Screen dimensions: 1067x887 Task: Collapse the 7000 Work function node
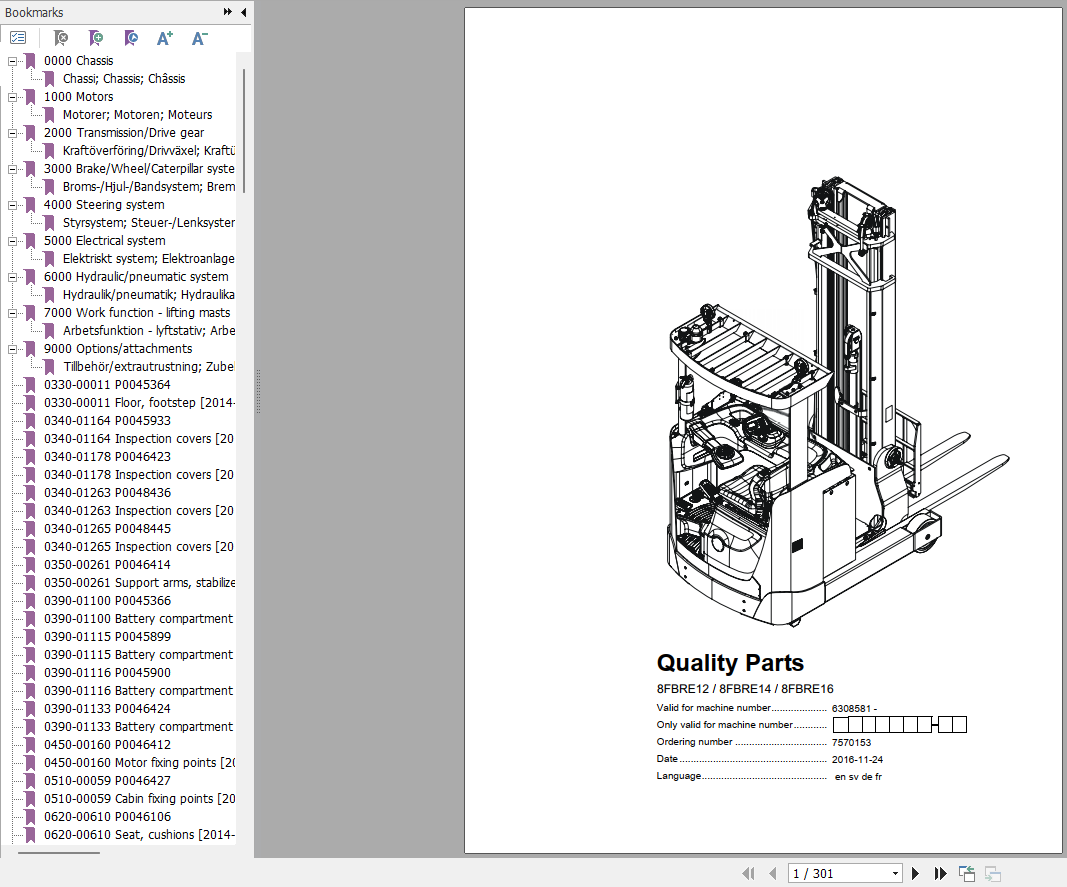click(x=12, y=313)
